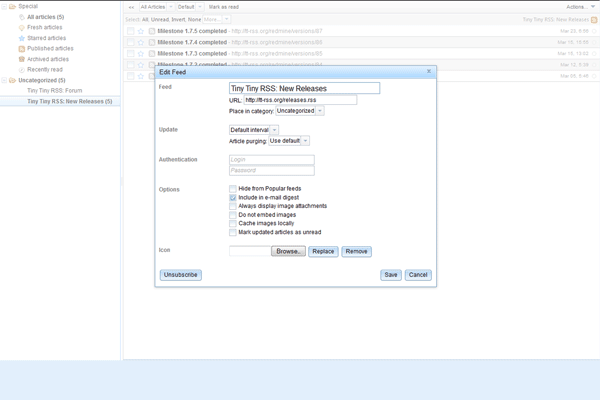600x400 pixels.
Task: Click the Fresh articles icon in sidebar
Action: (x=22, y=28)
